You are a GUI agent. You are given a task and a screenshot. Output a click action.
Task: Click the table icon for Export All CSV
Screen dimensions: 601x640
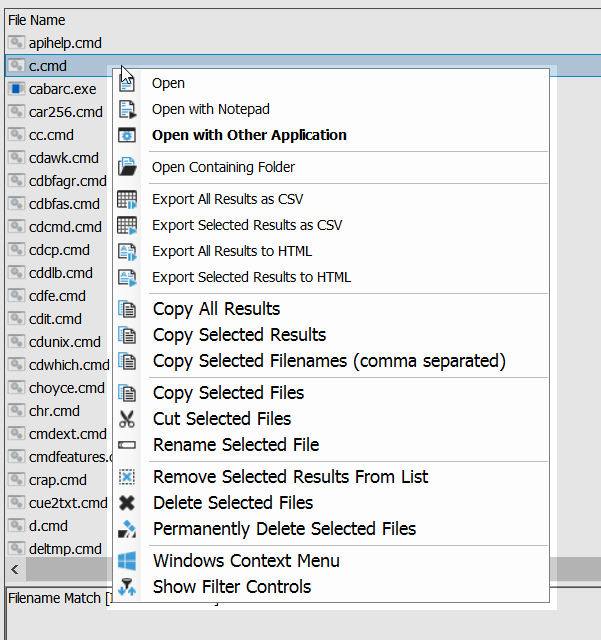coord(127,199)
